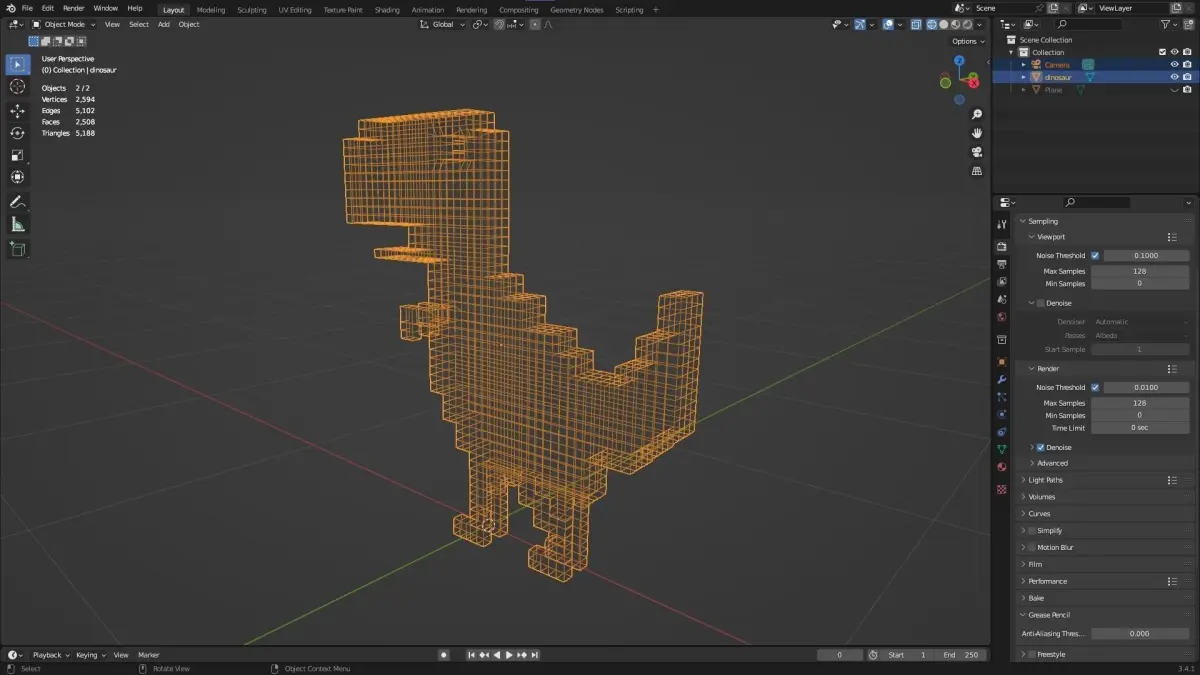Viewport: 1200px width, 675px height.
Task: Enable the Simplify checkbox
Action: click(x=1032, y=530)
